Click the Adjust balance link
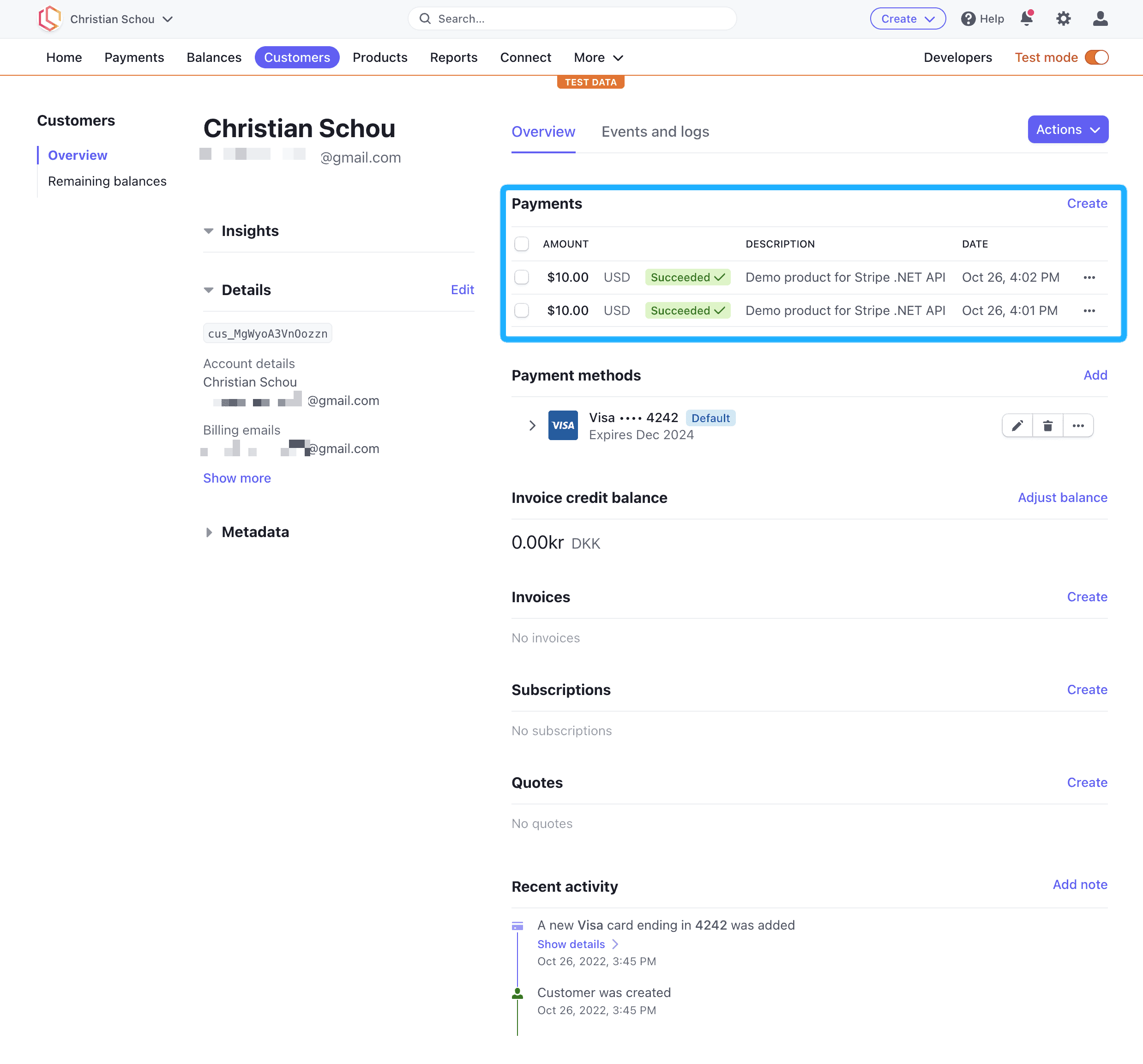The image size is (1143, 1064). pyautogui.click(x=1063, y=496)
